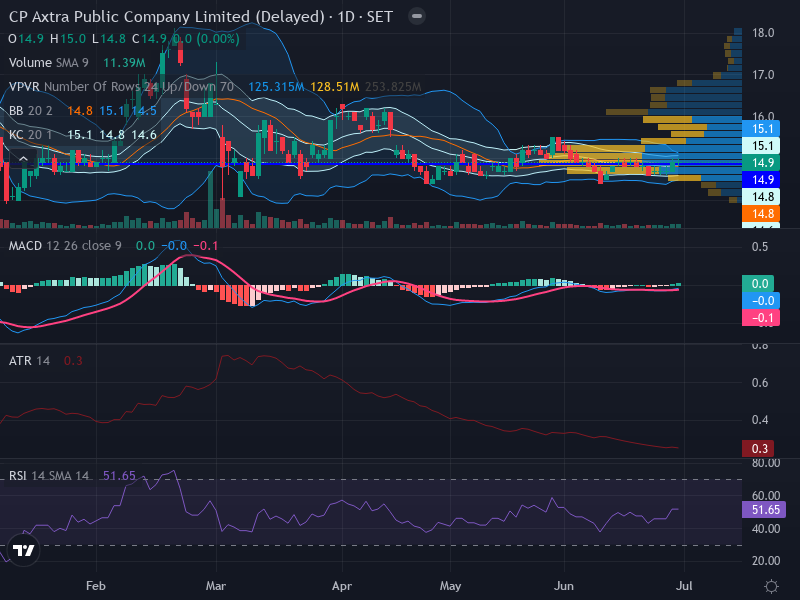Click the Jul label on time axis
This screenshot has width=800, height=600.
point(684,586)
